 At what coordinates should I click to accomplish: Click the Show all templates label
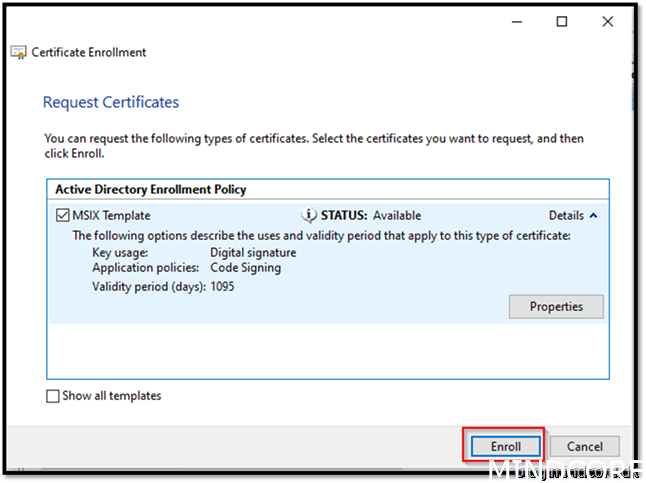click(111, 396)
